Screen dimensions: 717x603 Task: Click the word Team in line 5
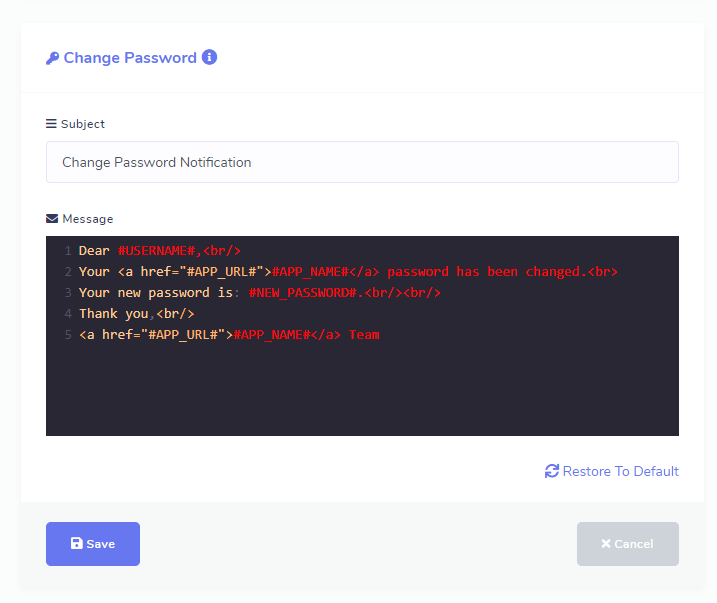[364, 335]
